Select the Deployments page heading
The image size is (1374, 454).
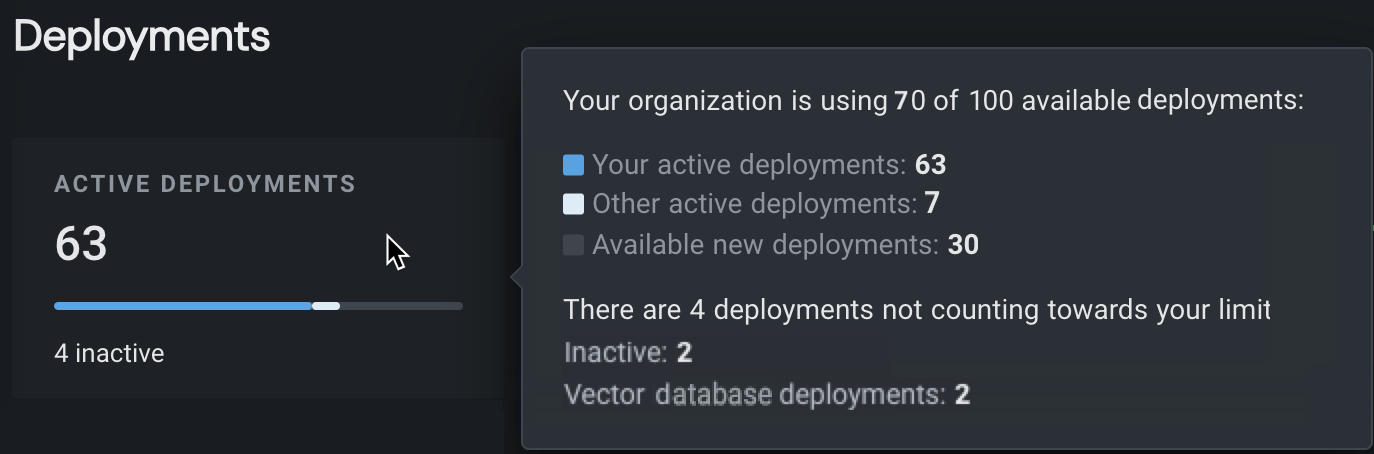[142, 36]
